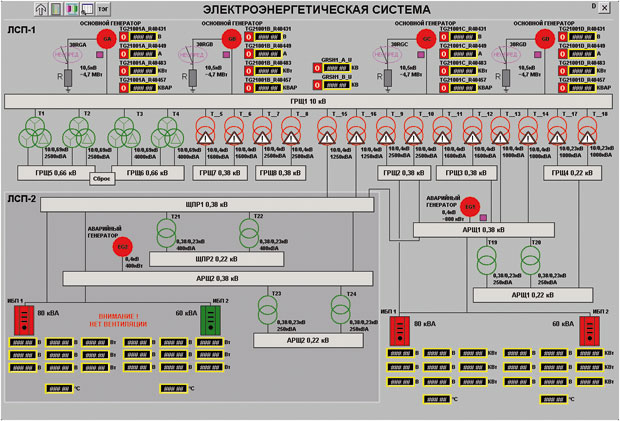Viewport: 620px width, 421px height.
Task: Click the green ИБП 2 unit in ЛСП-2
Action: (x=210, y=320)
